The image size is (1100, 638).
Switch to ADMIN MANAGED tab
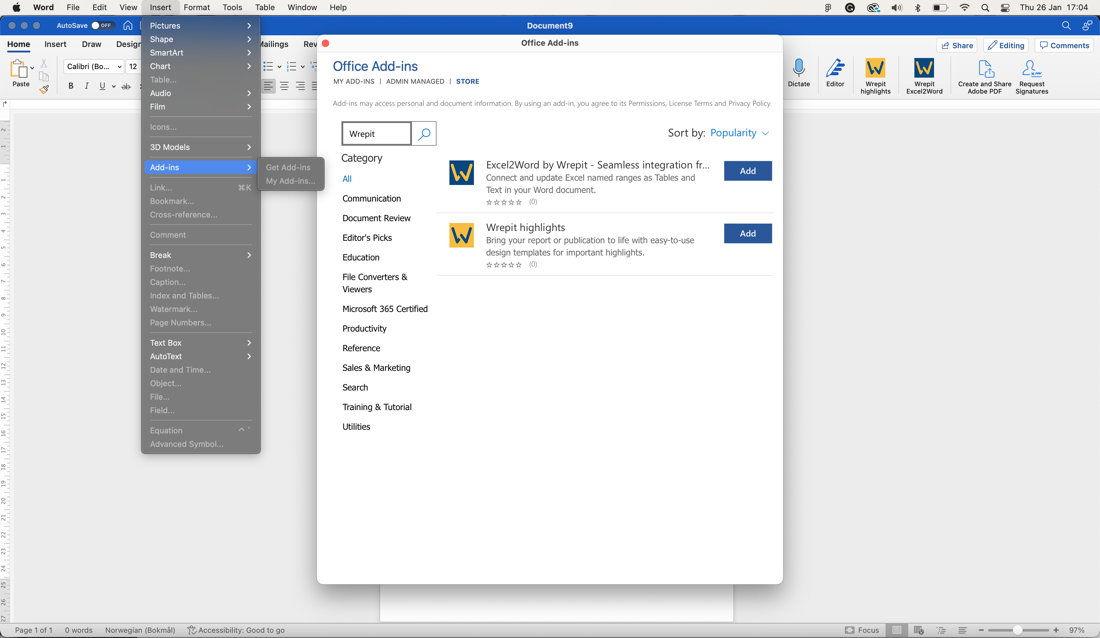coord(415,81)
